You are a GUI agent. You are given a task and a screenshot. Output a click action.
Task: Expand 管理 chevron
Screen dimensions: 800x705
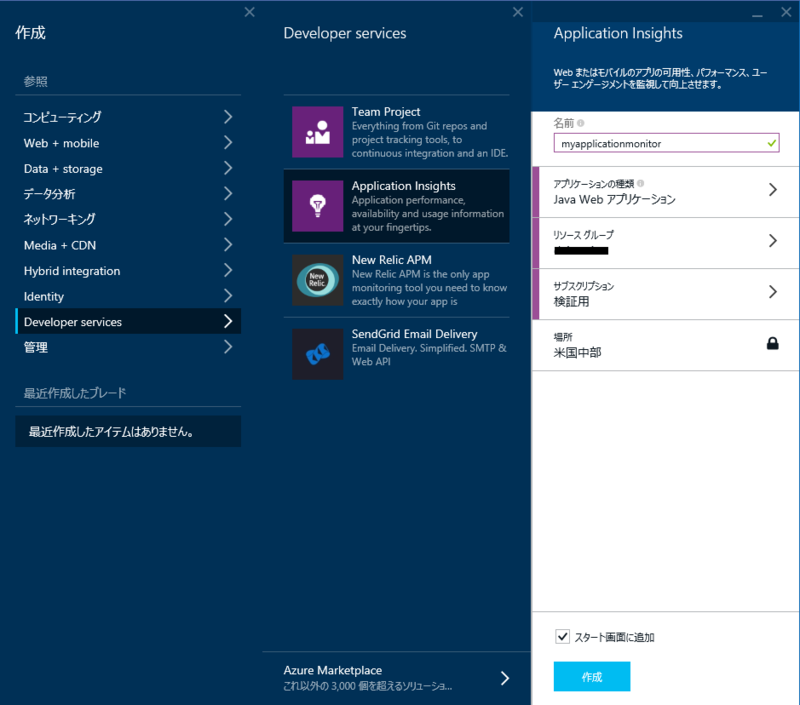coord(228,347)
